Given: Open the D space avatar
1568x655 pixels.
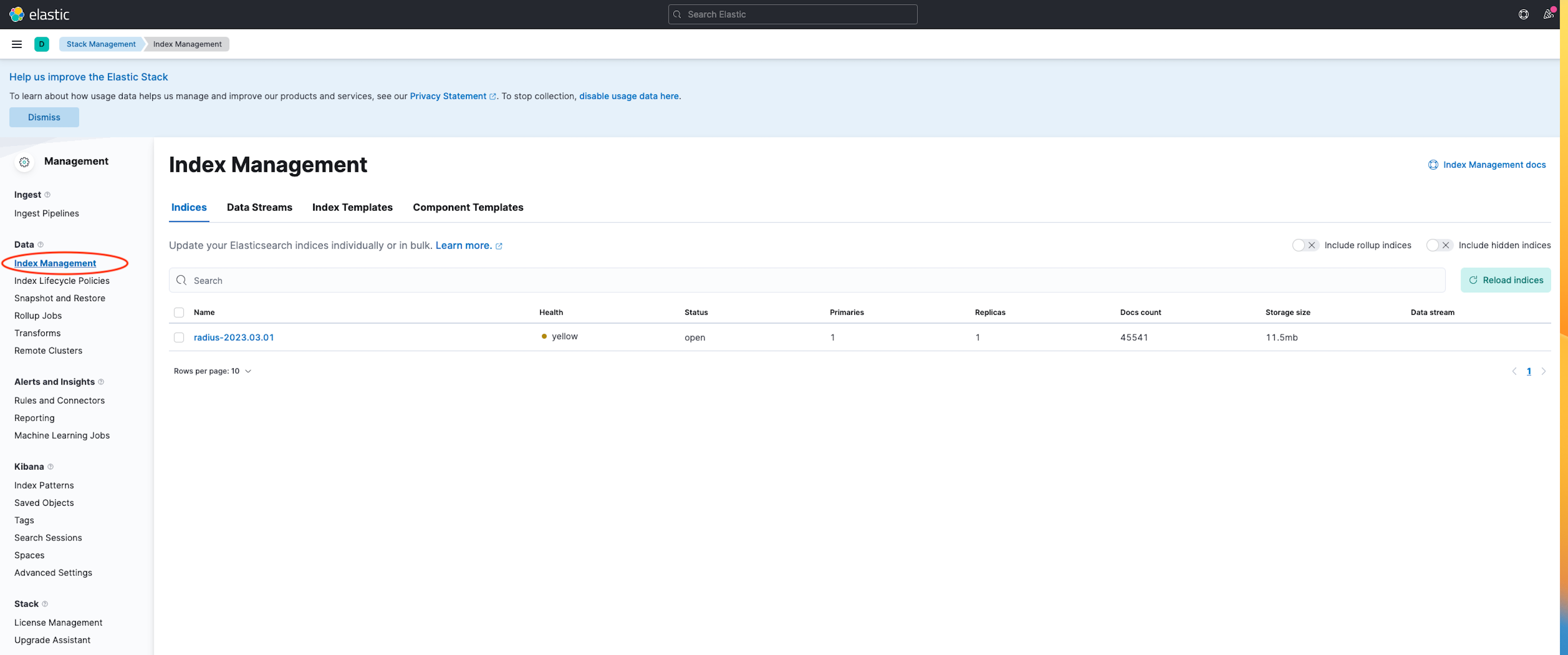Looking at the screenshot, I should click(x=41, y=44).
